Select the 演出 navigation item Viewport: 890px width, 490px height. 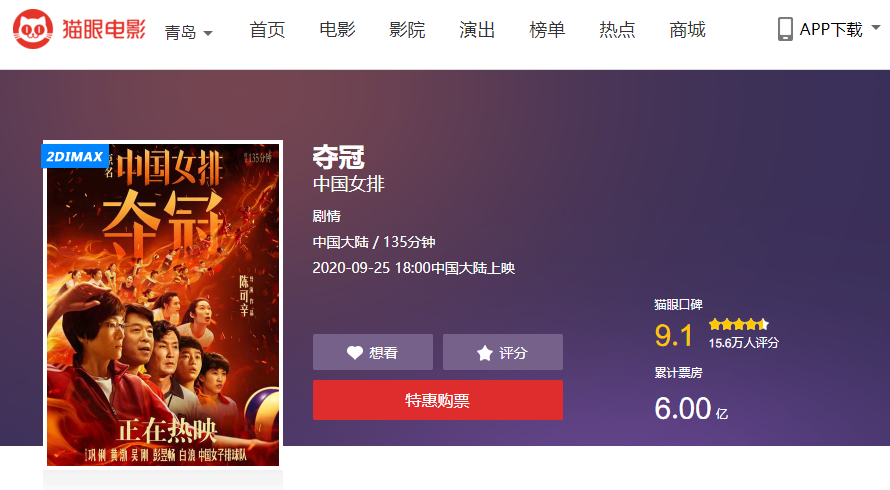[x=477, y=30]
